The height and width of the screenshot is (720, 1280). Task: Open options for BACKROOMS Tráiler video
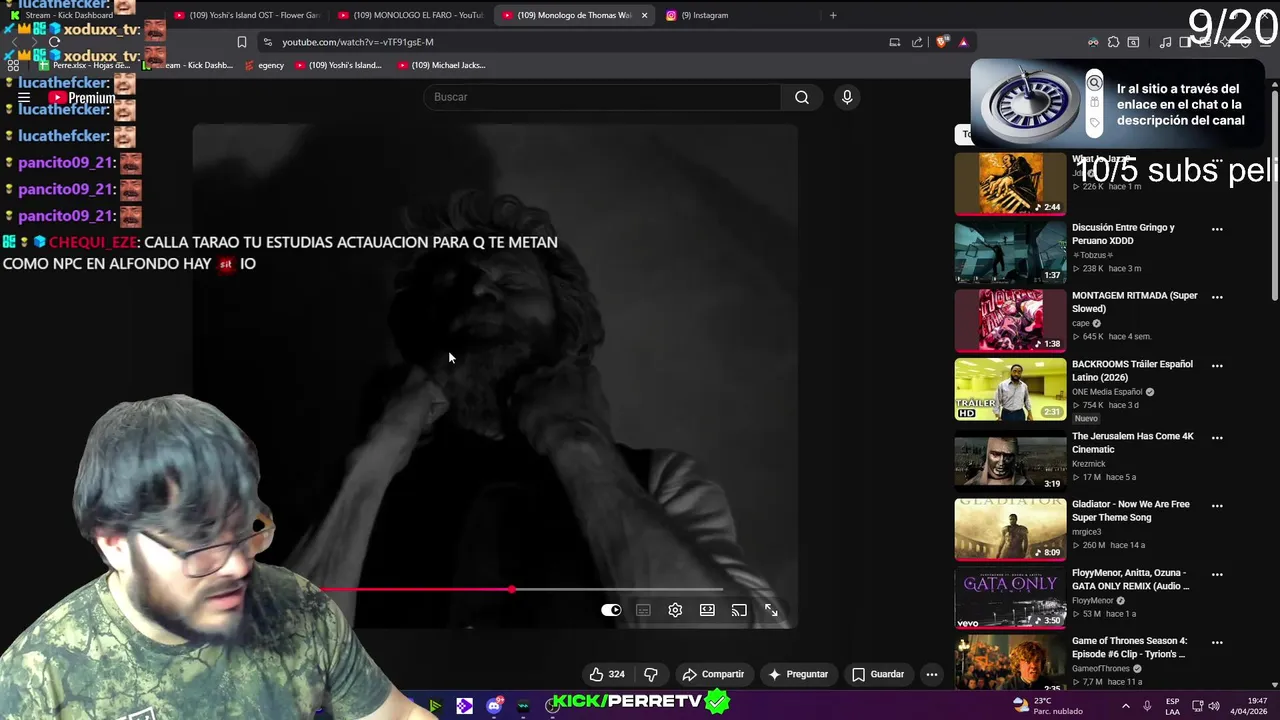[x=1217, y=366]
